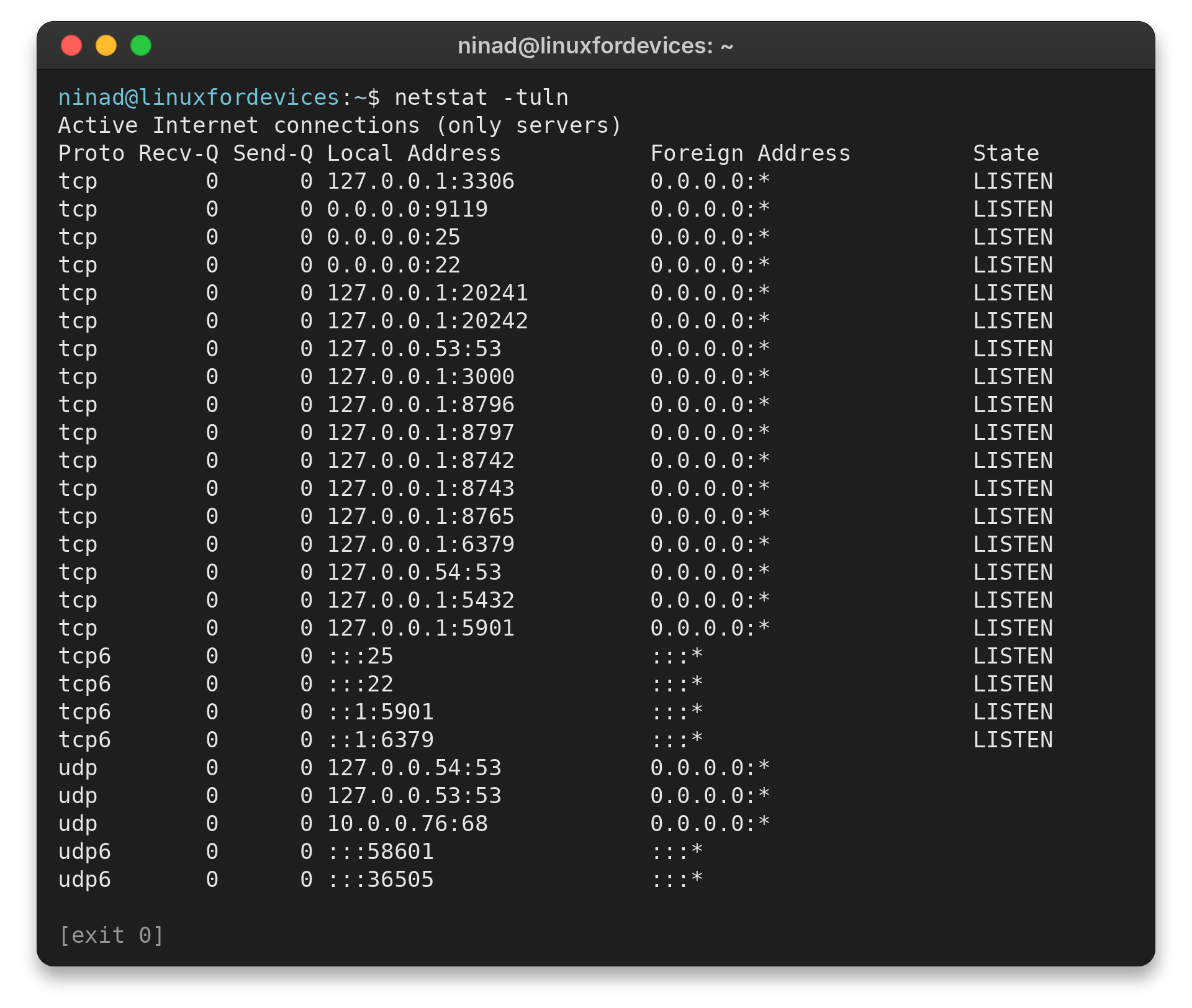Click local address 127.0.0.1:3306
The width and height of the screenshot is (1192, 1008).
421,181
